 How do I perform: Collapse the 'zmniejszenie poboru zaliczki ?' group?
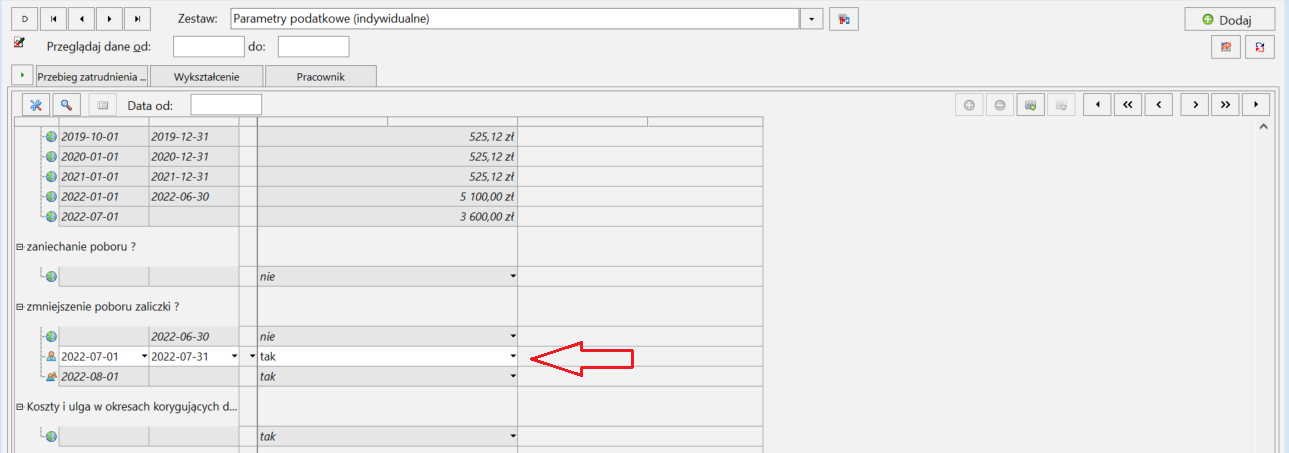[x=20, y=307]
